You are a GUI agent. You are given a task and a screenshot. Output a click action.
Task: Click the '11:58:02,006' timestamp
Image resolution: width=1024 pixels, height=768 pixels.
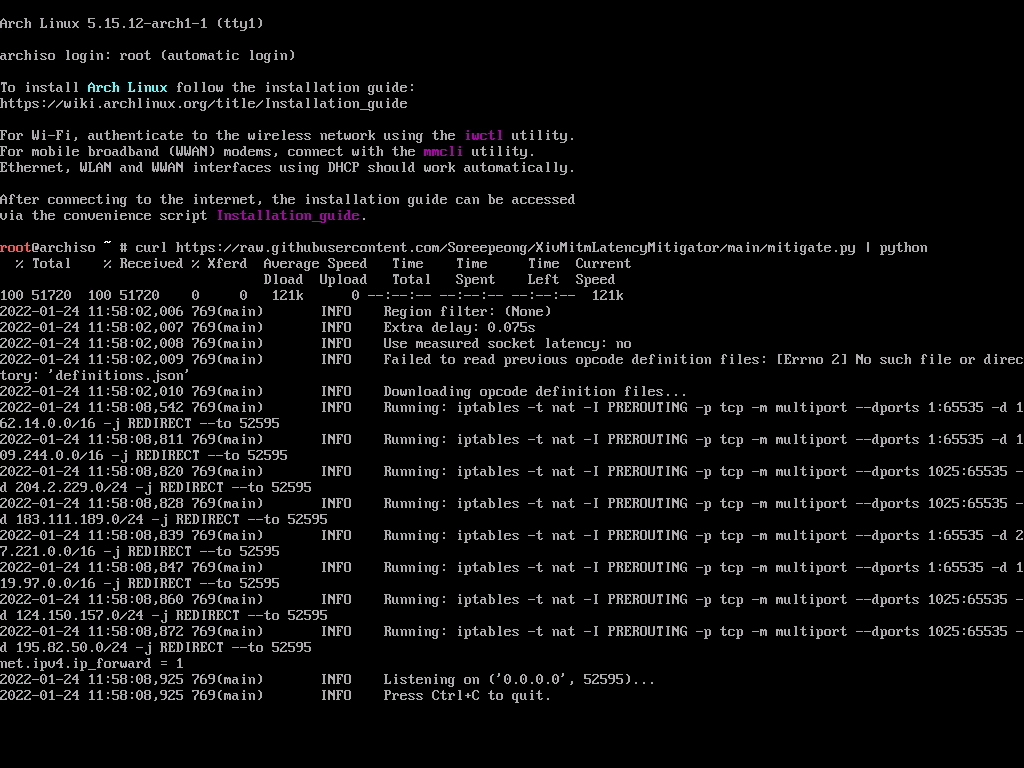(x=136, y=312)
